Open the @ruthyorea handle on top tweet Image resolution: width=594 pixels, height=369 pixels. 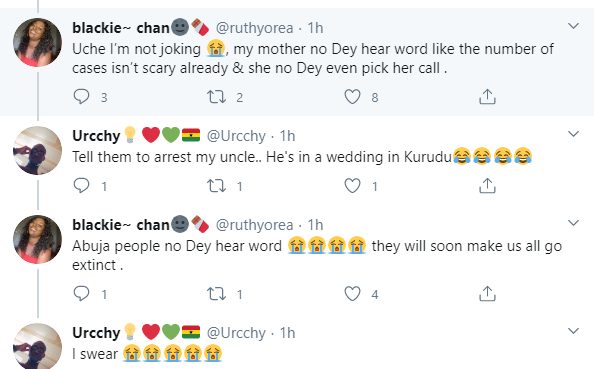(254, 28)
